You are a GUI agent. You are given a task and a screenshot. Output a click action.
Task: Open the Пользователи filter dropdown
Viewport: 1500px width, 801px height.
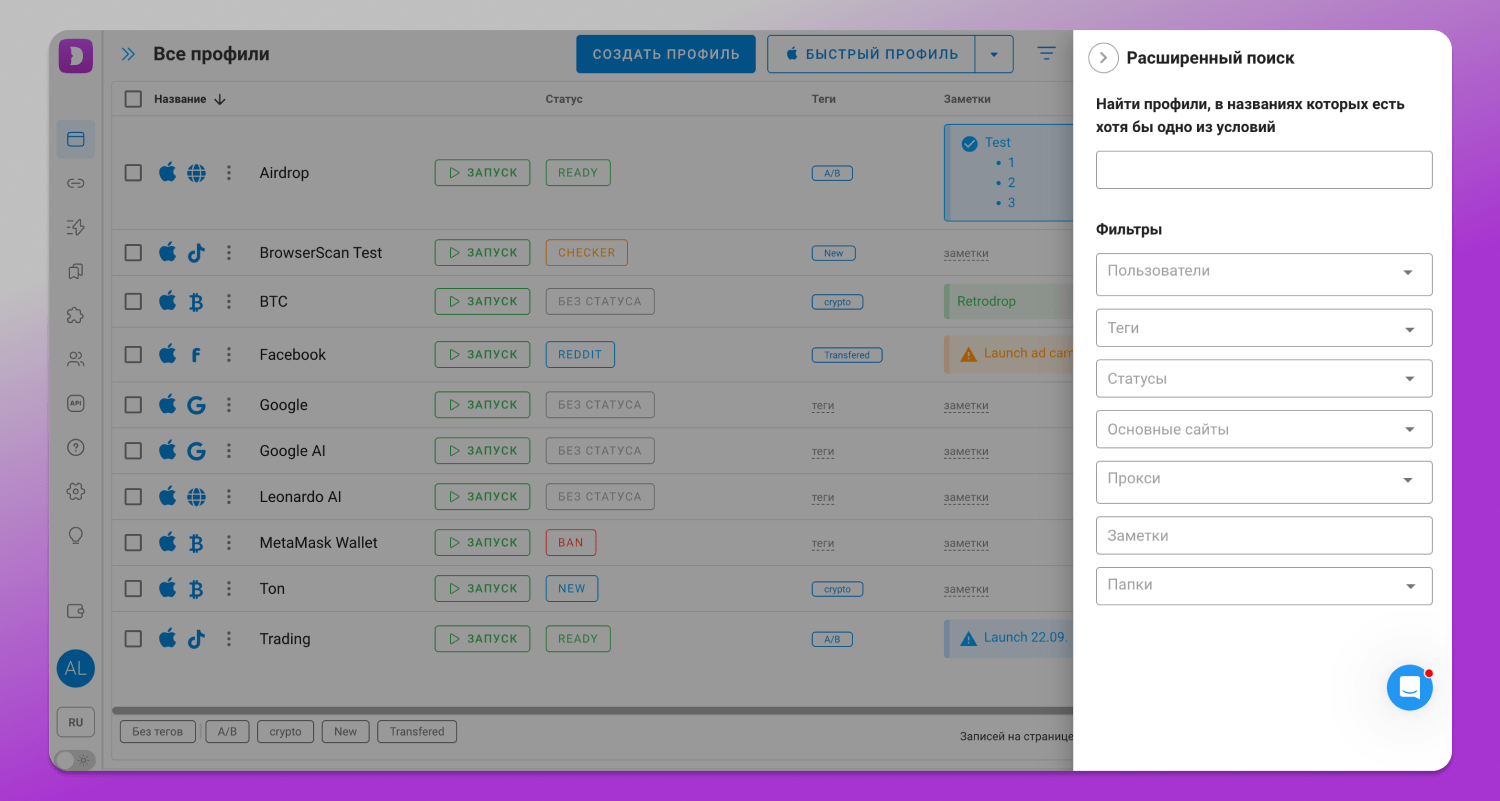[1264, 274]
